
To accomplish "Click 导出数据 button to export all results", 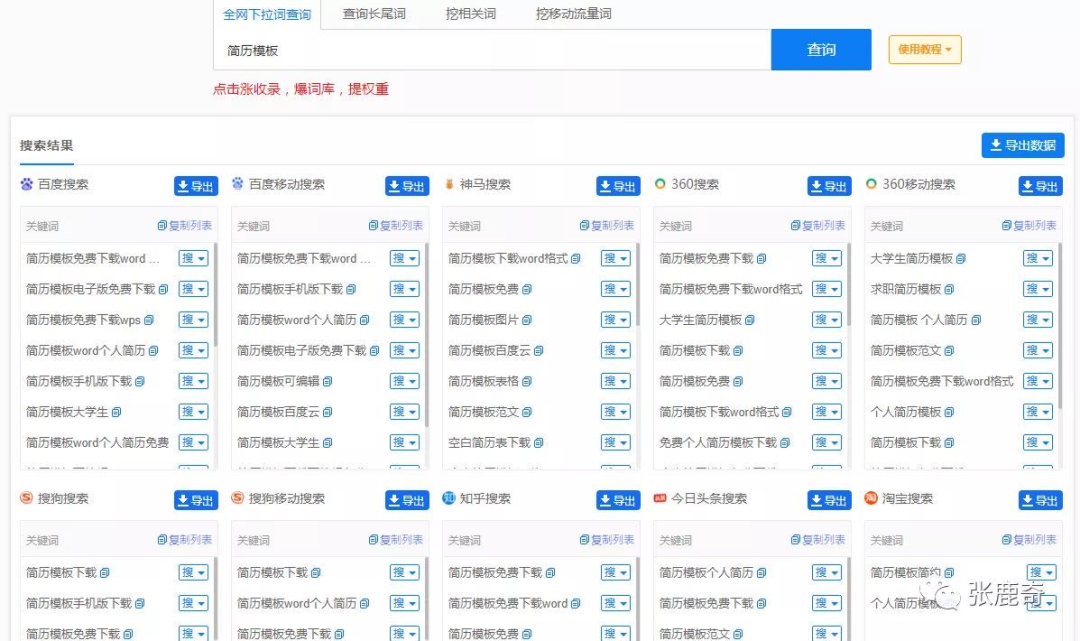I will [1022, 146].
